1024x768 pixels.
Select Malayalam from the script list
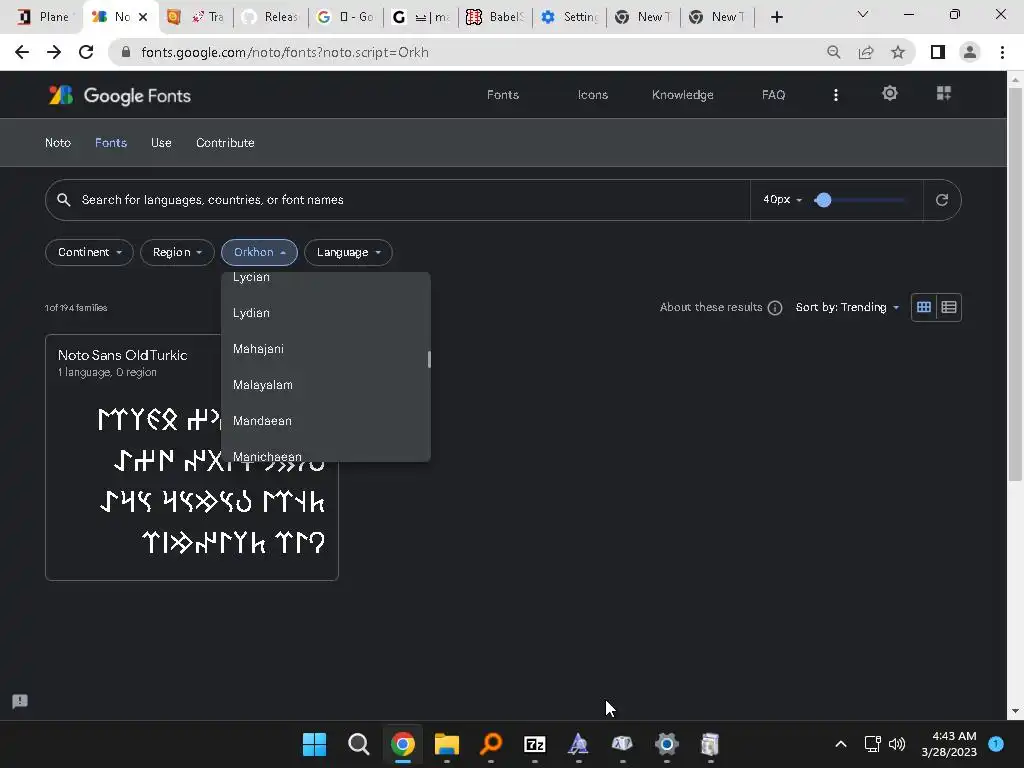point(325,385)
